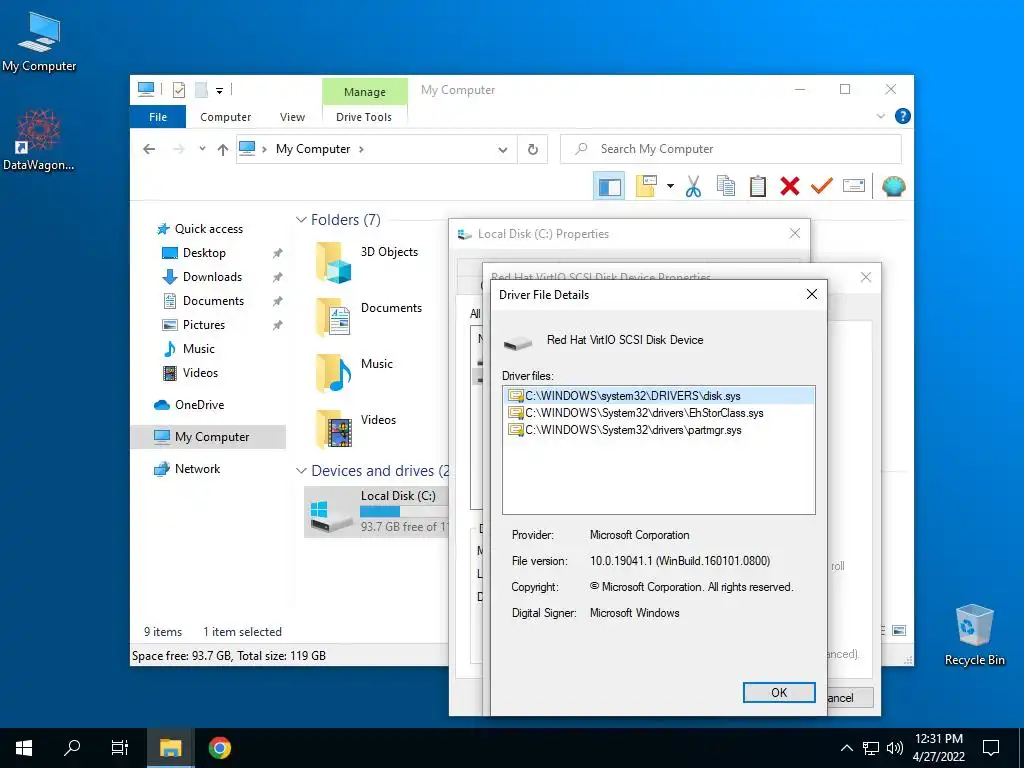
Task: Click the chevron after My Computer breadcrumb
Action: coord(361,150)
